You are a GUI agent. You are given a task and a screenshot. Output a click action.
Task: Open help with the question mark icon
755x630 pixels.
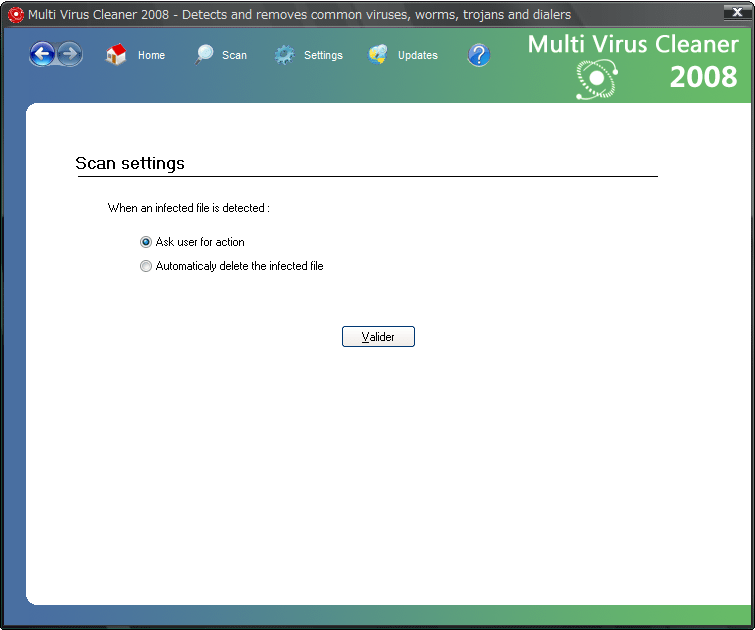click(x=479, y=55)
